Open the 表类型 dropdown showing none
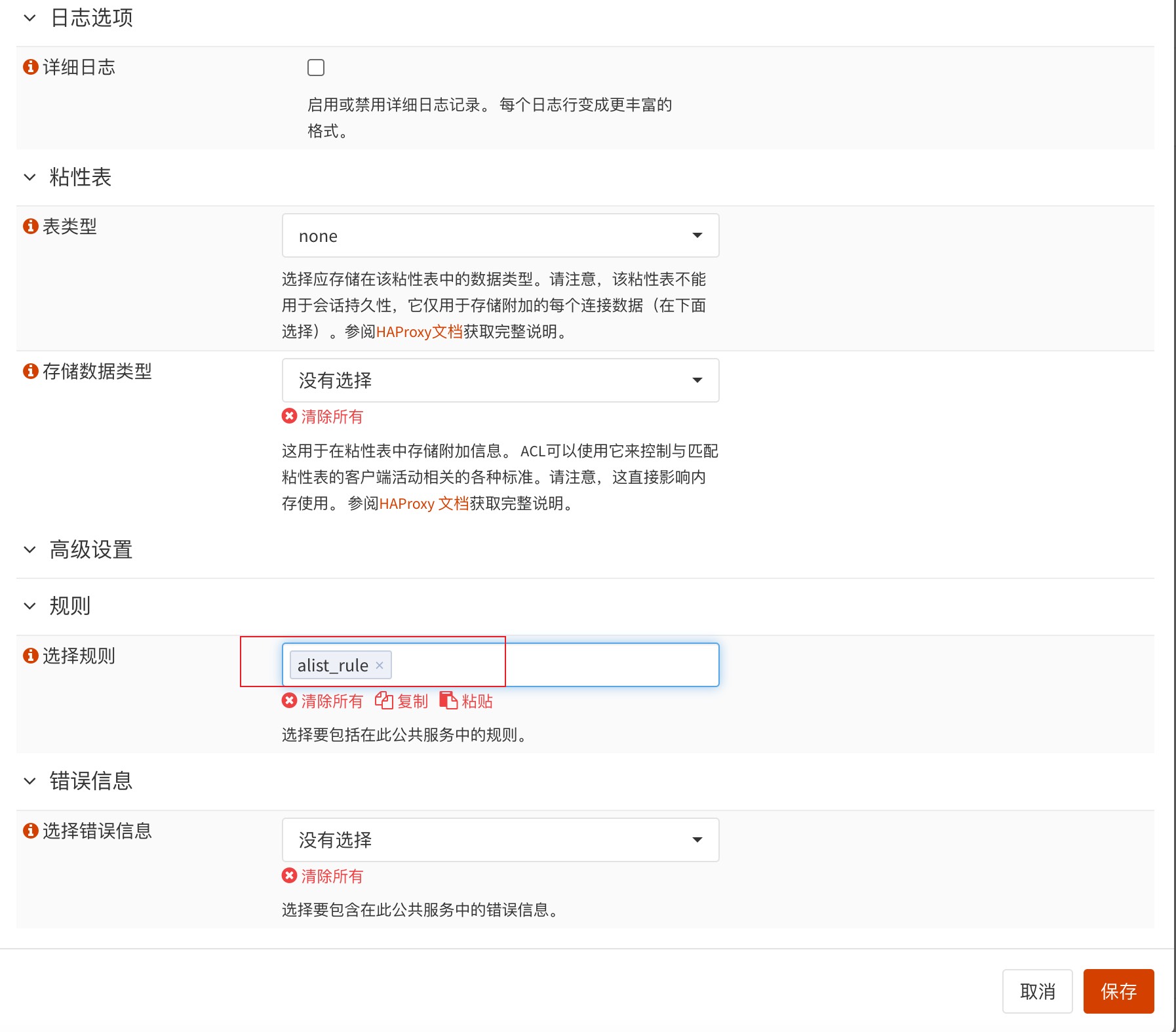The width and height of the screenshot is (1176, 1032). [x=500, y=235]
